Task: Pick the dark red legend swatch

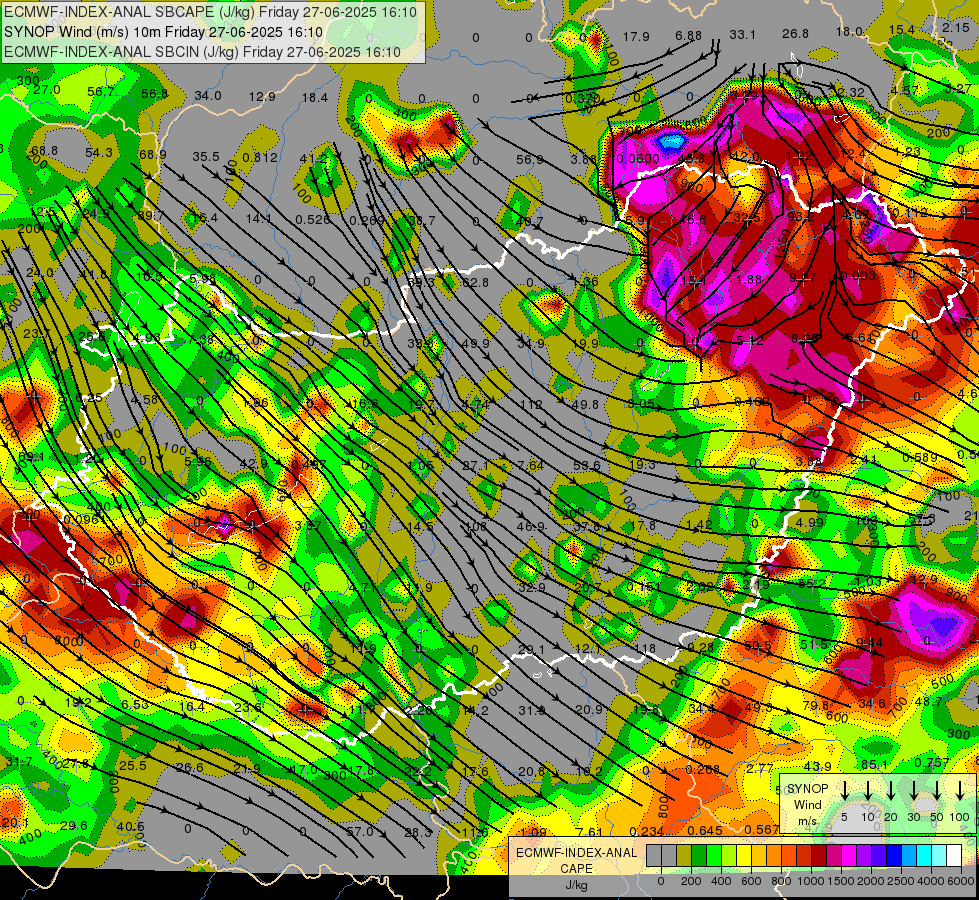Action: [819, 856]
